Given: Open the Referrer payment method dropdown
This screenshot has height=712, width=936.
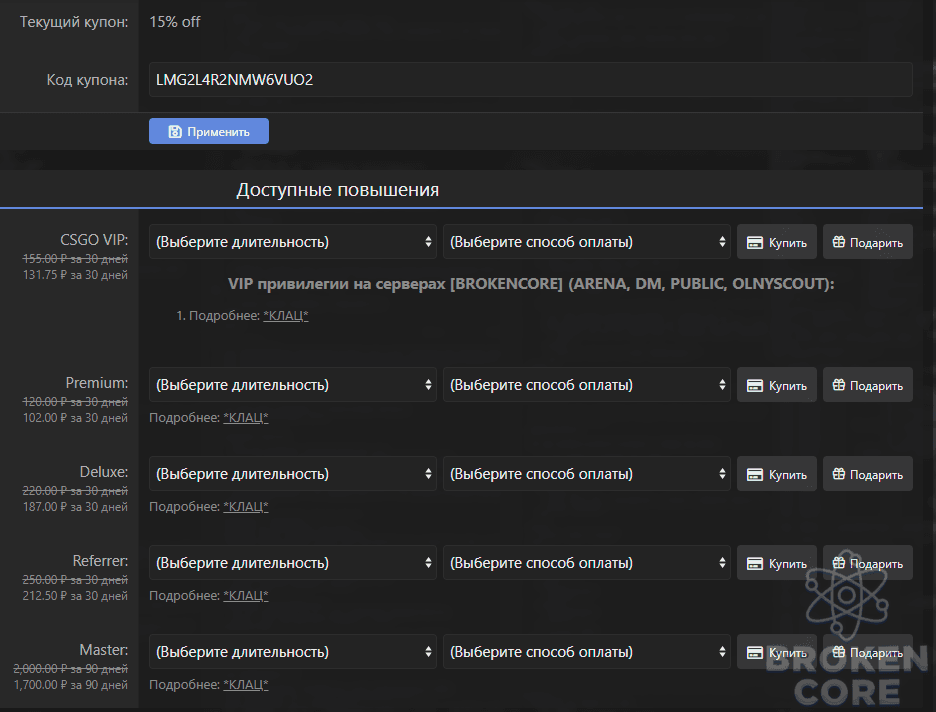Looking at the screenshot, I should click(x=586, y=563).
